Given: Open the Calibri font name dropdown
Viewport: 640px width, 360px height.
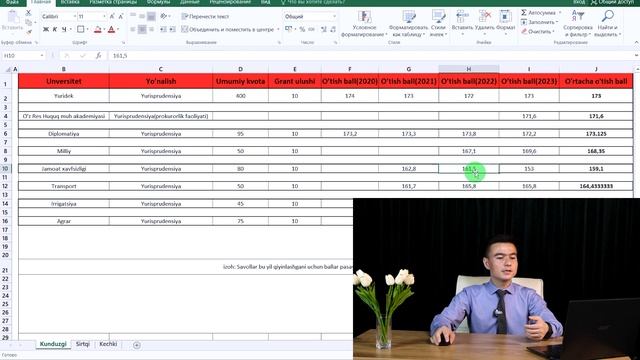Looking at the screenshot, I should (x=75, y=16).
